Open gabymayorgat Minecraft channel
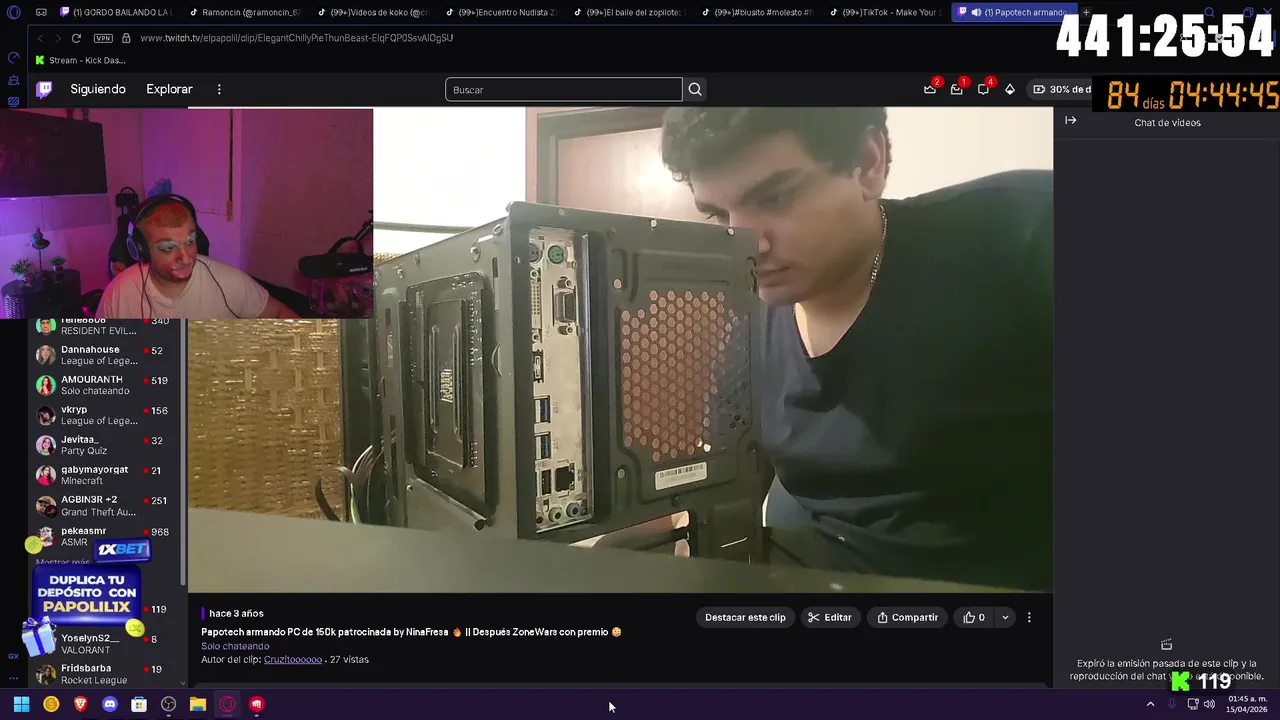This screenshot has height=720, width=1280. click(106, 475)
